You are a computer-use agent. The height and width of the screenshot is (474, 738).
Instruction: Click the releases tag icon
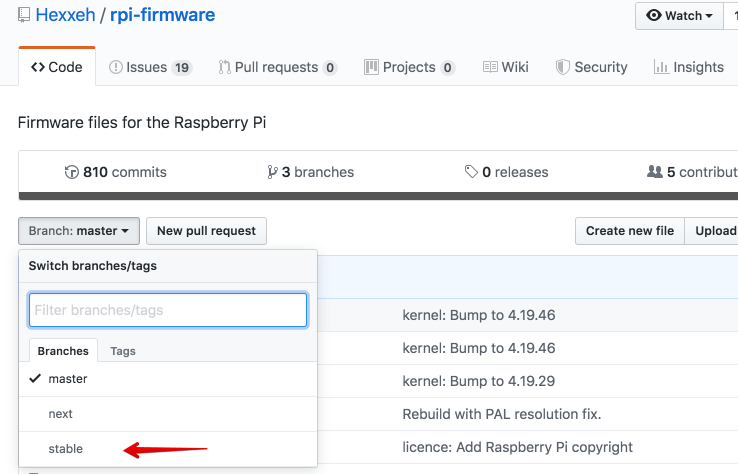click(471, 172)
